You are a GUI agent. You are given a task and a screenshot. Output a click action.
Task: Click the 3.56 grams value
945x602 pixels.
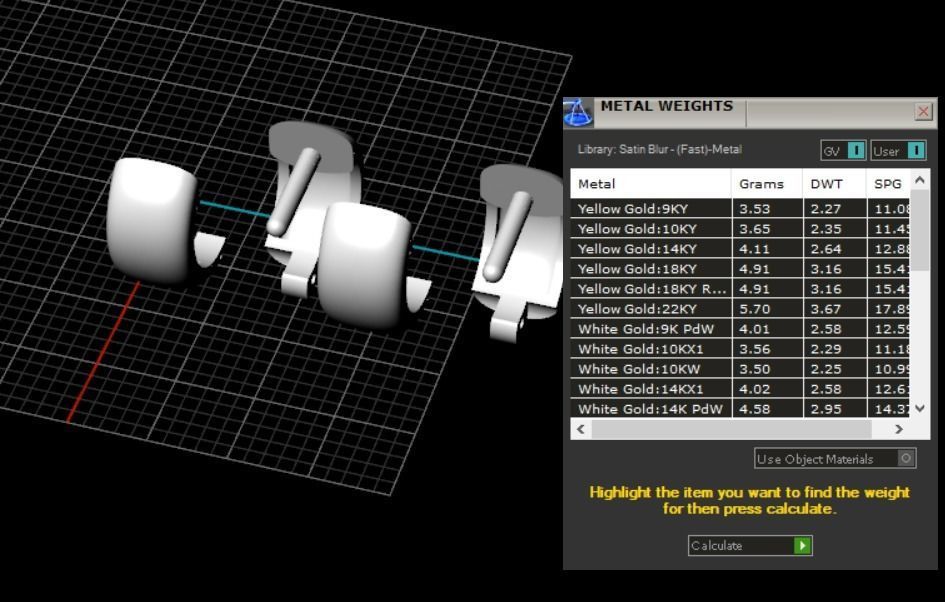pos(755,349)
